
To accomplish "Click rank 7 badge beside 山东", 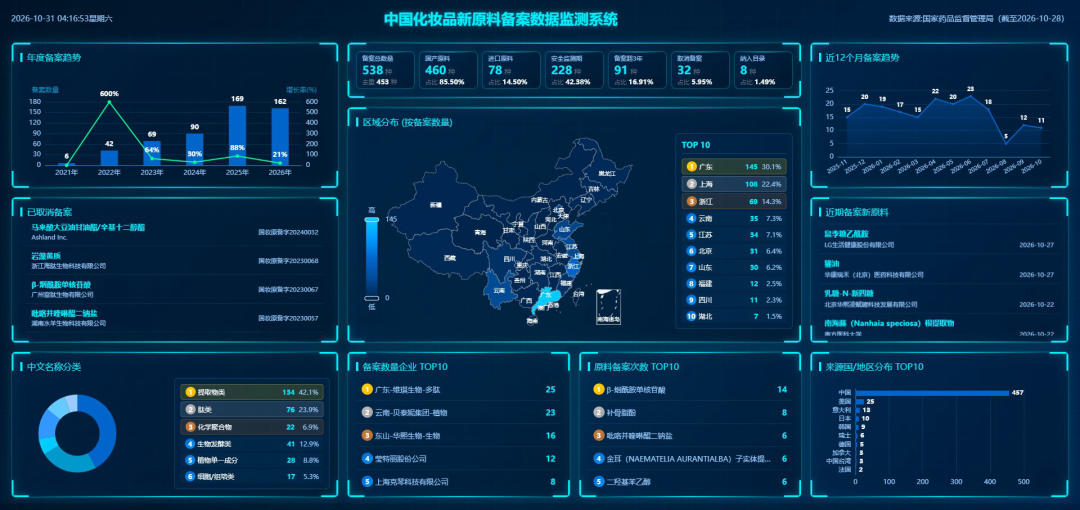I will 692,267.
